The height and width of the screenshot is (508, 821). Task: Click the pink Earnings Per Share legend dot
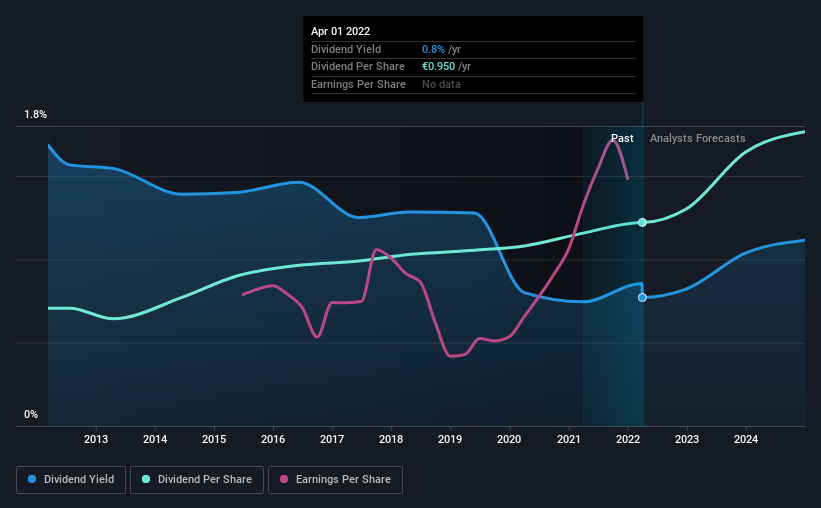pos(284,479)
